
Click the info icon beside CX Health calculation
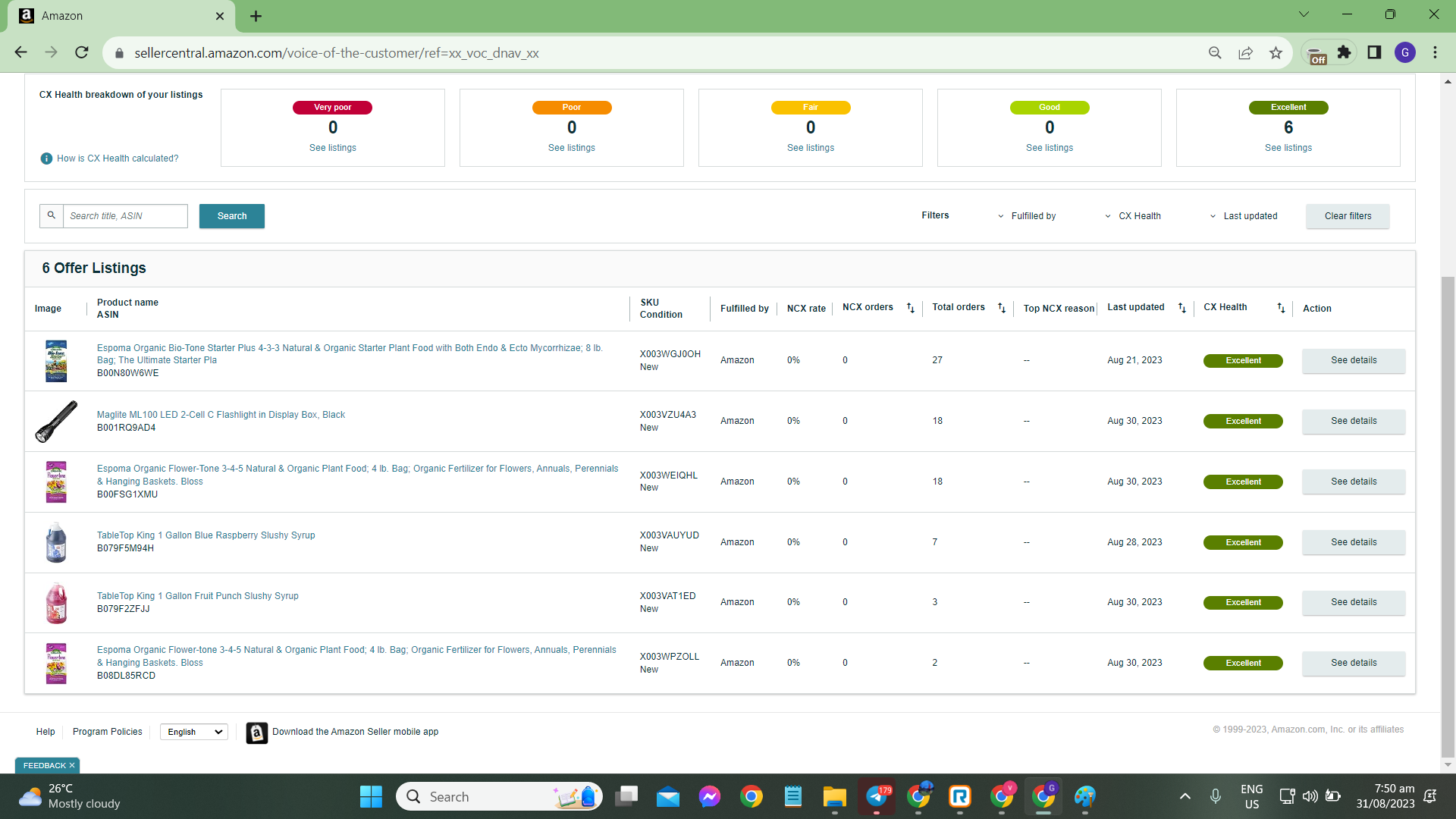(x=46, y=158)
